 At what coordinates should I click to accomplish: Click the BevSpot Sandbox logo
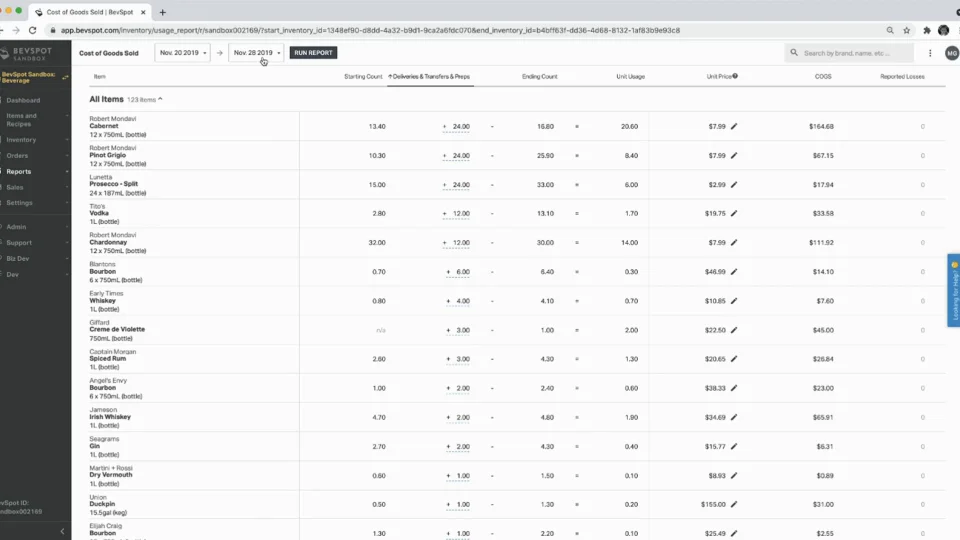28,54
